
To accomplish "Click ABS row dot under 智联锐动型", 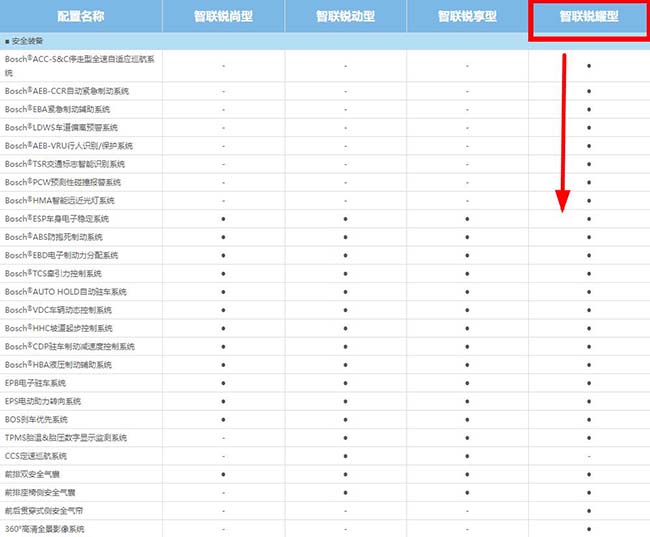I will tap(345, 237).
